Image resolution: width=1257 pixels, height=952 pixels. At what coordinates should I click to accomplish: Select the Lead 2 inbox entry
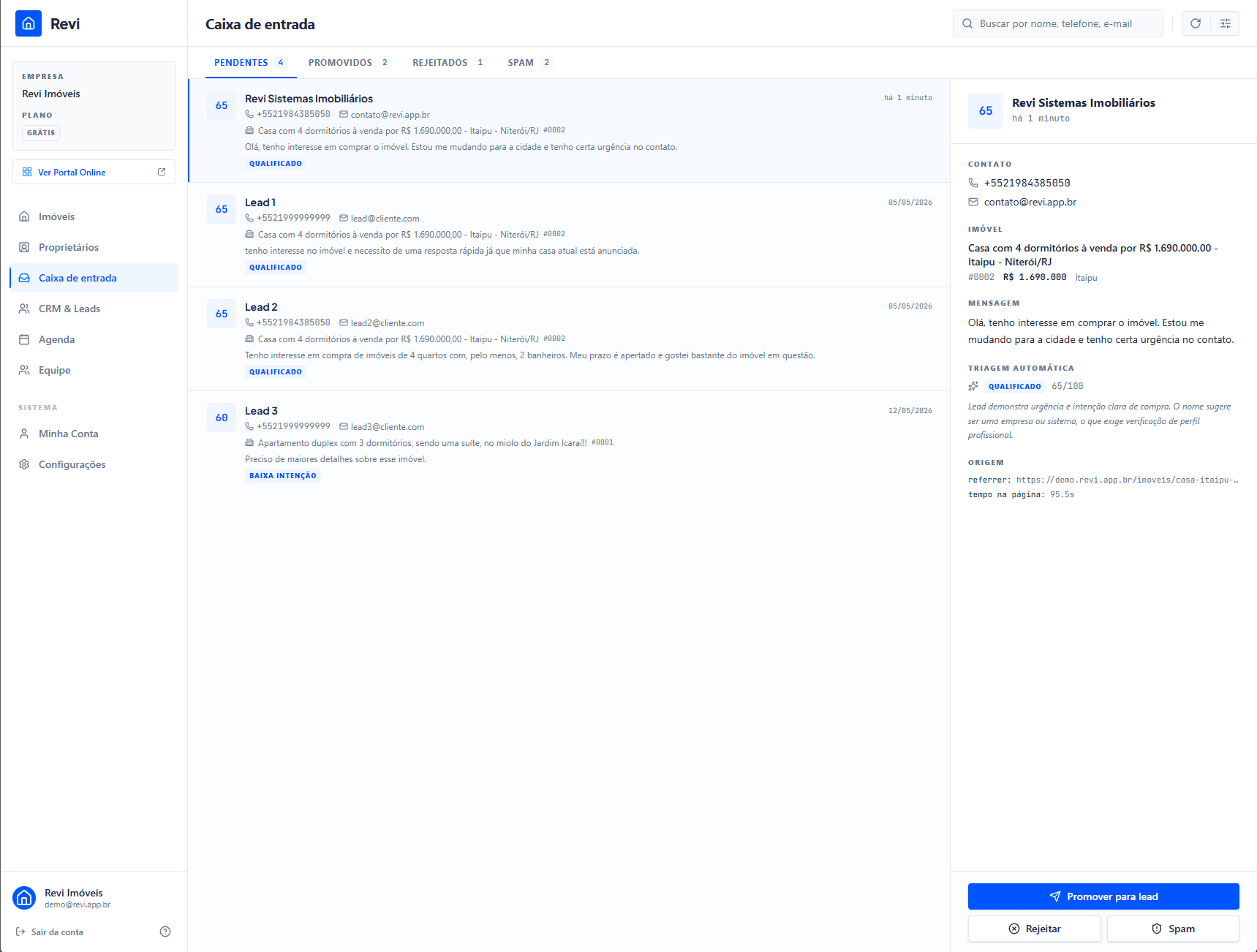click(569, 339)
